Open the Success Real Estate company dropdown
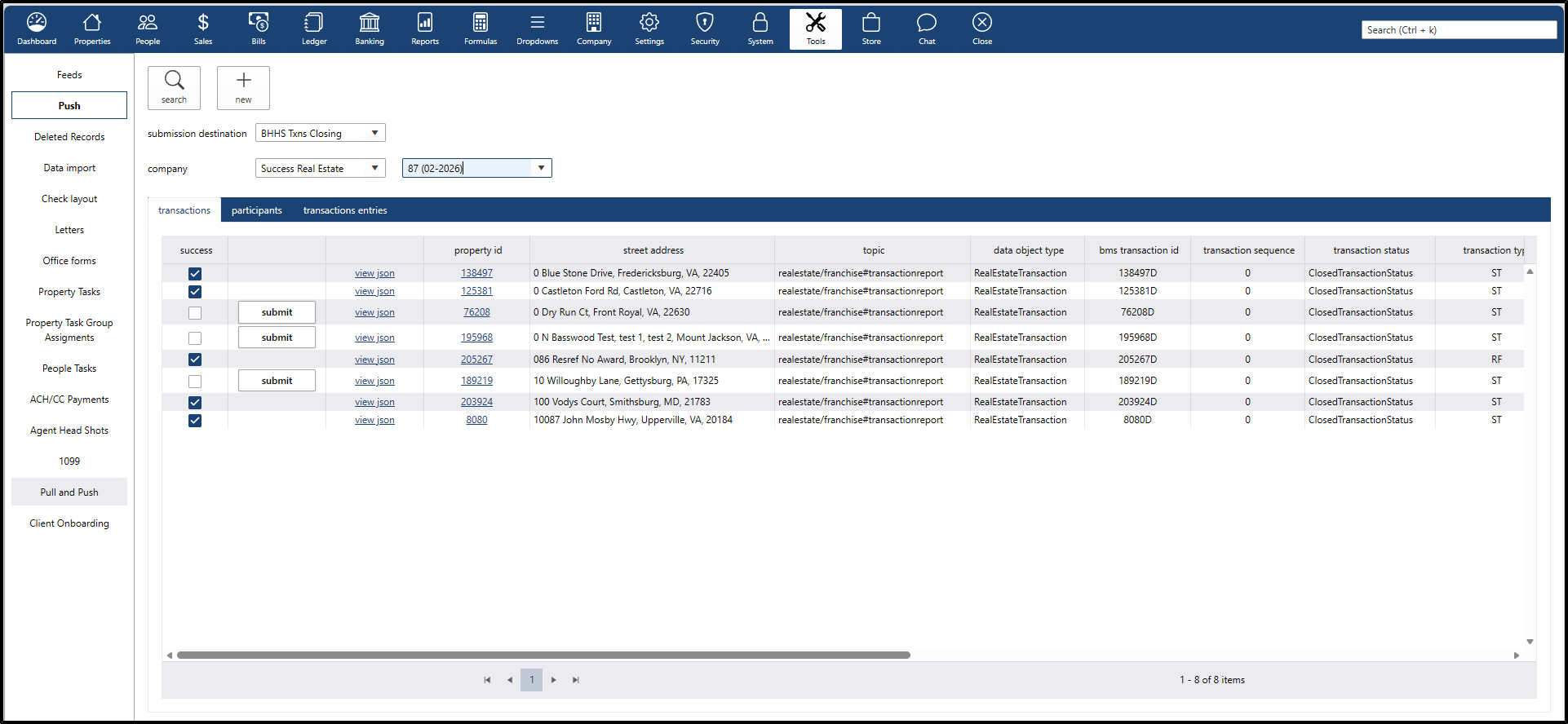 click(374, 168)
